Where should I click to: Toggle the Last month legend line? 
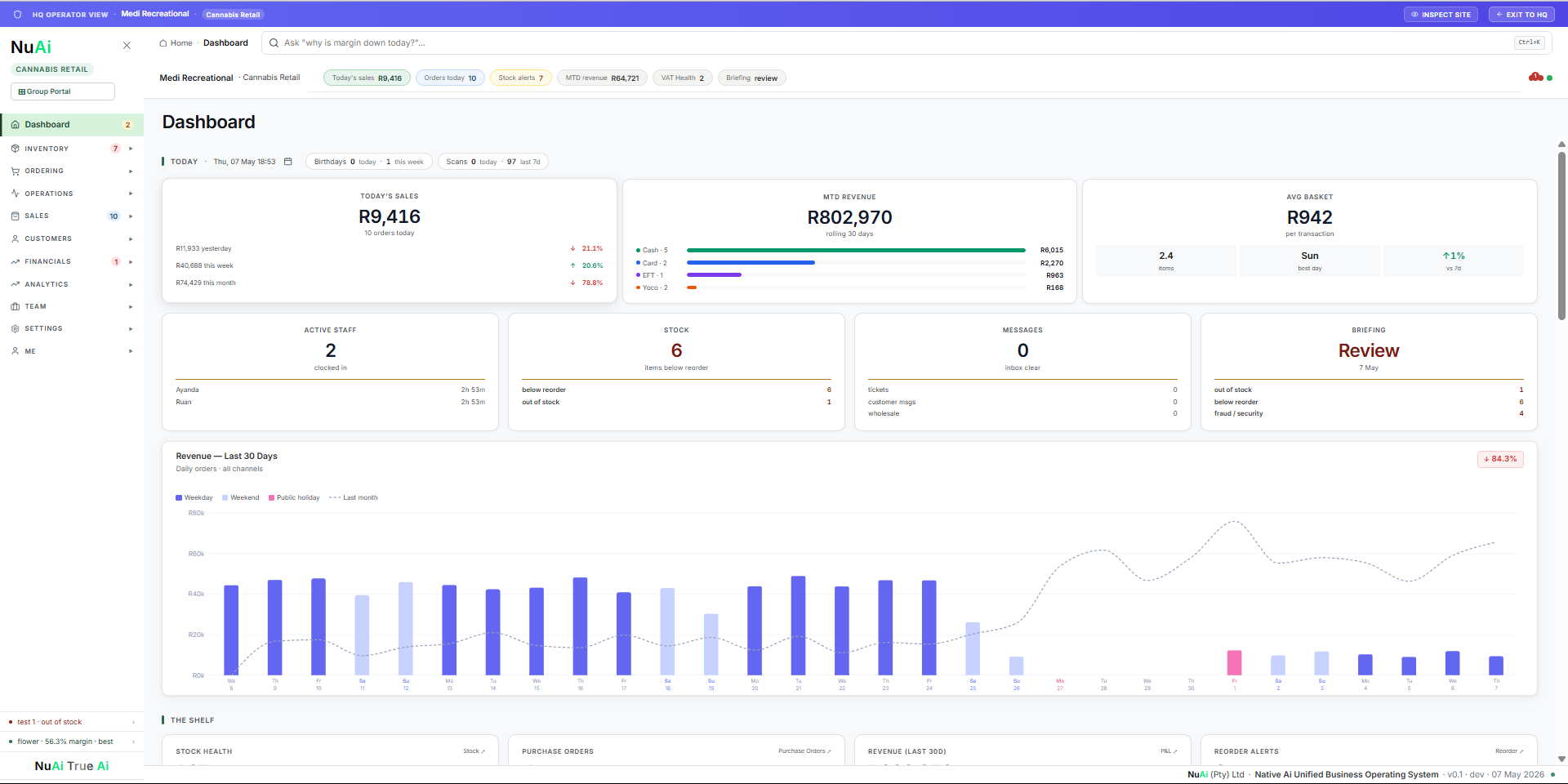click(x=334, y=497)
